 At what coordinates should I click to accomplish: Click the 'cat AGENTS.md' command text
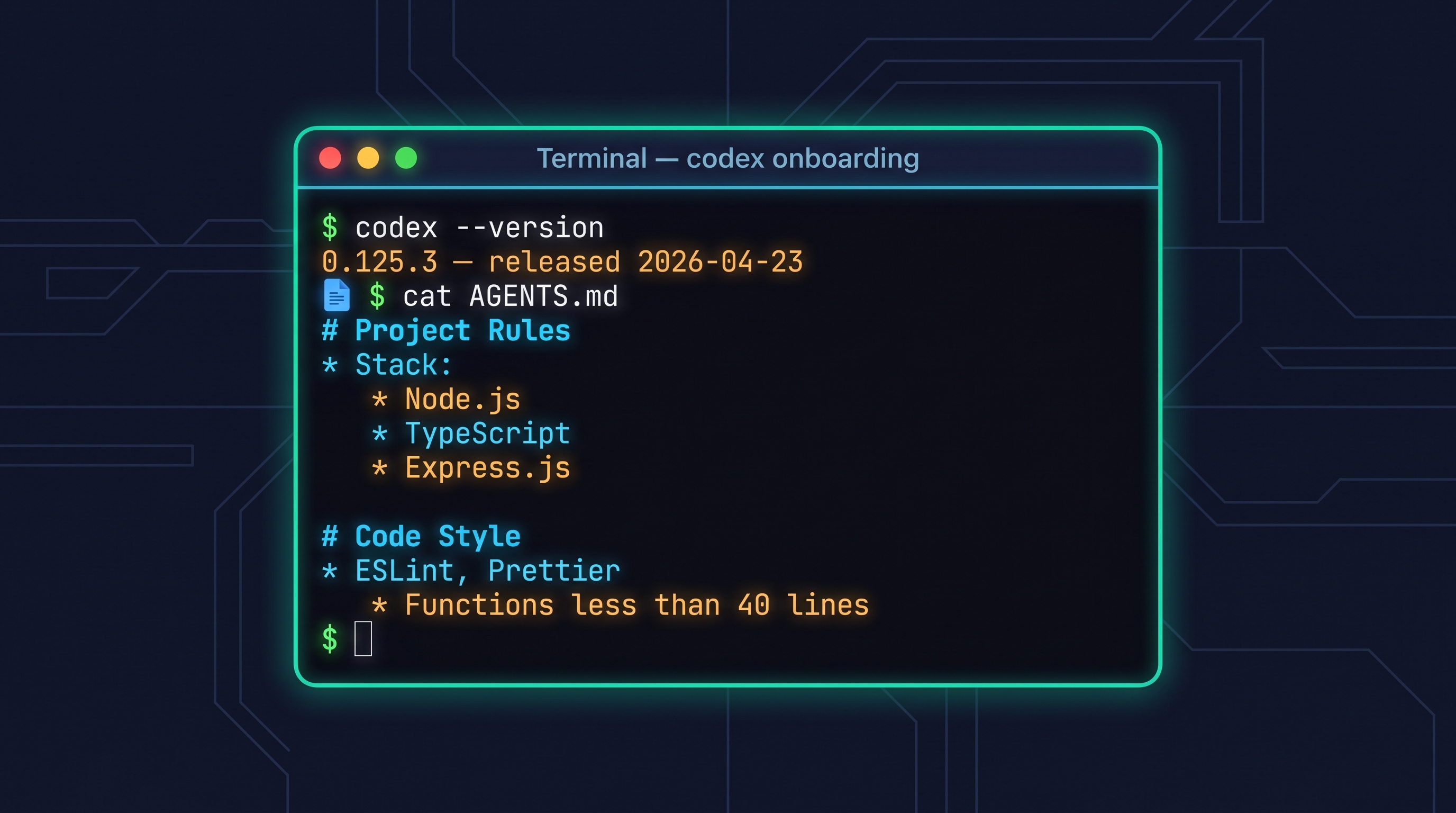click(511, 296)
